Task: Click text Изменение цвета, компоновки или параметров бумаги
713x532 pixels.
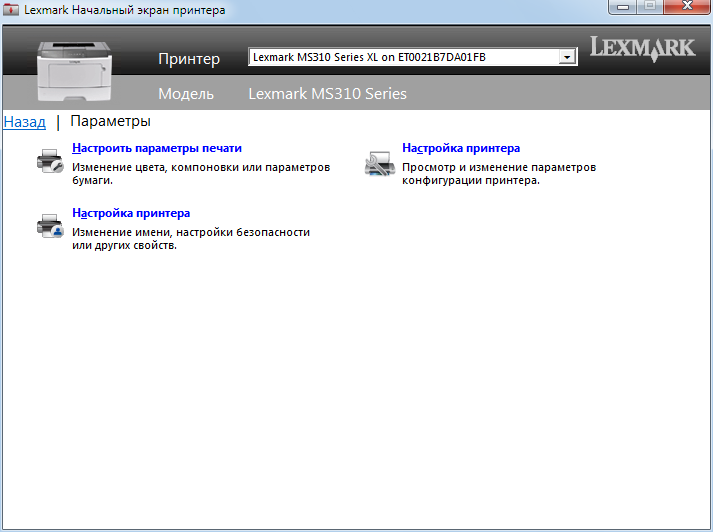Action: pyautogui.click(x=201, y=174)
